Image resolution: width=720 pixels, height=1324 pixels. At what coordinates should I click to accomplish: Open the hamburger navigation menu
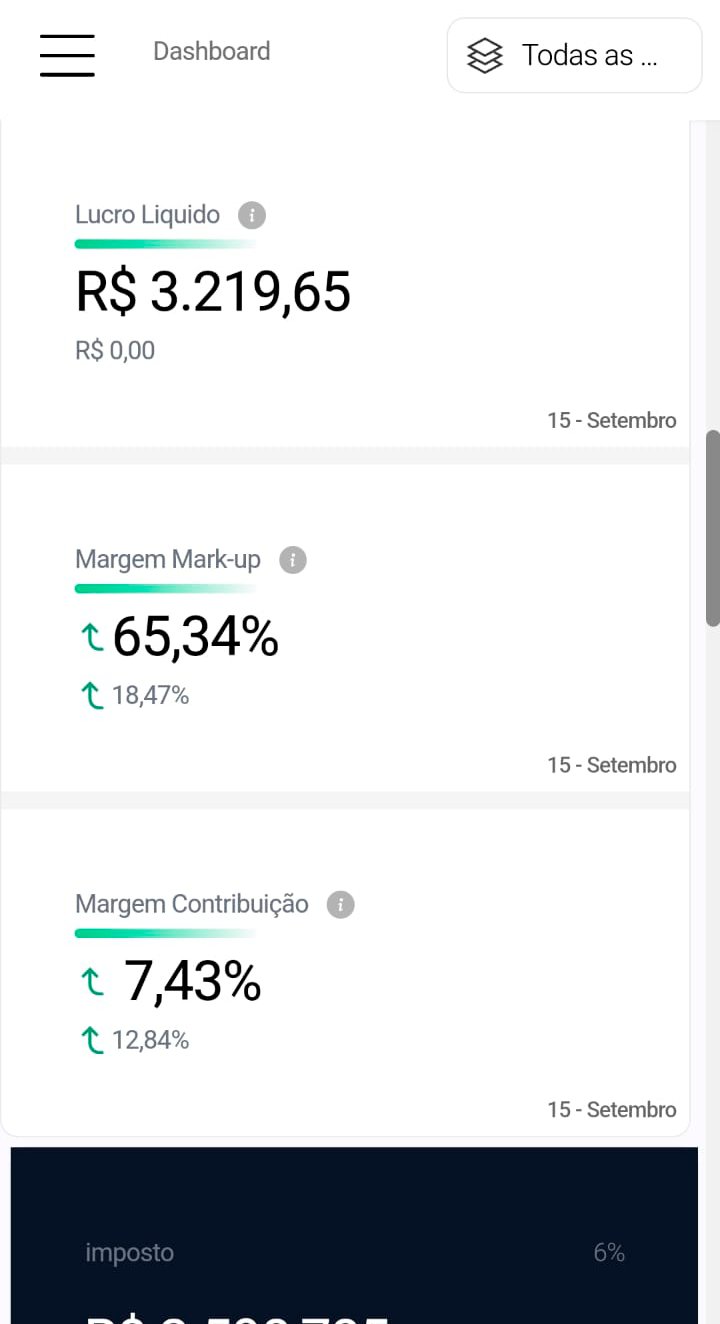coord(67,55)
